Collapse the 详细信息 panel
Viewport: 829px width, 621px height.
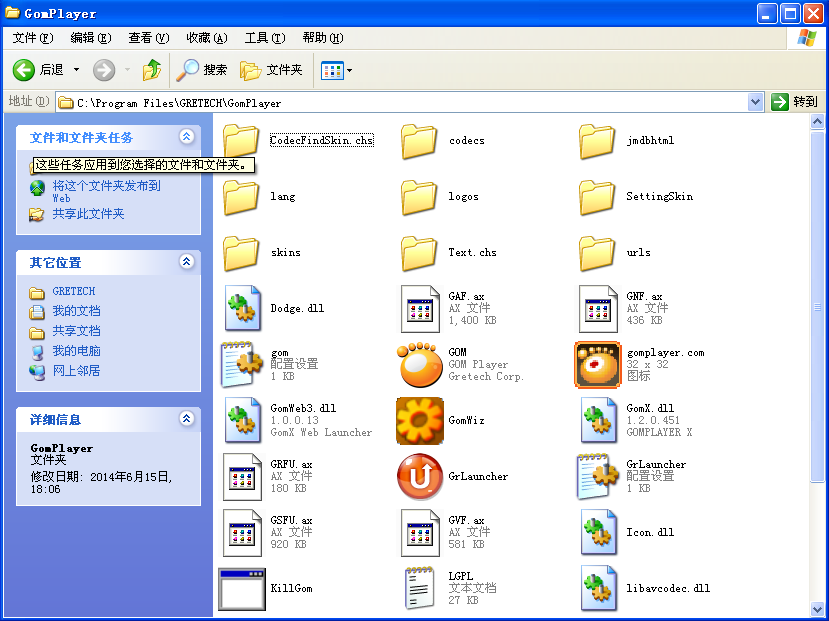(186, 420)
